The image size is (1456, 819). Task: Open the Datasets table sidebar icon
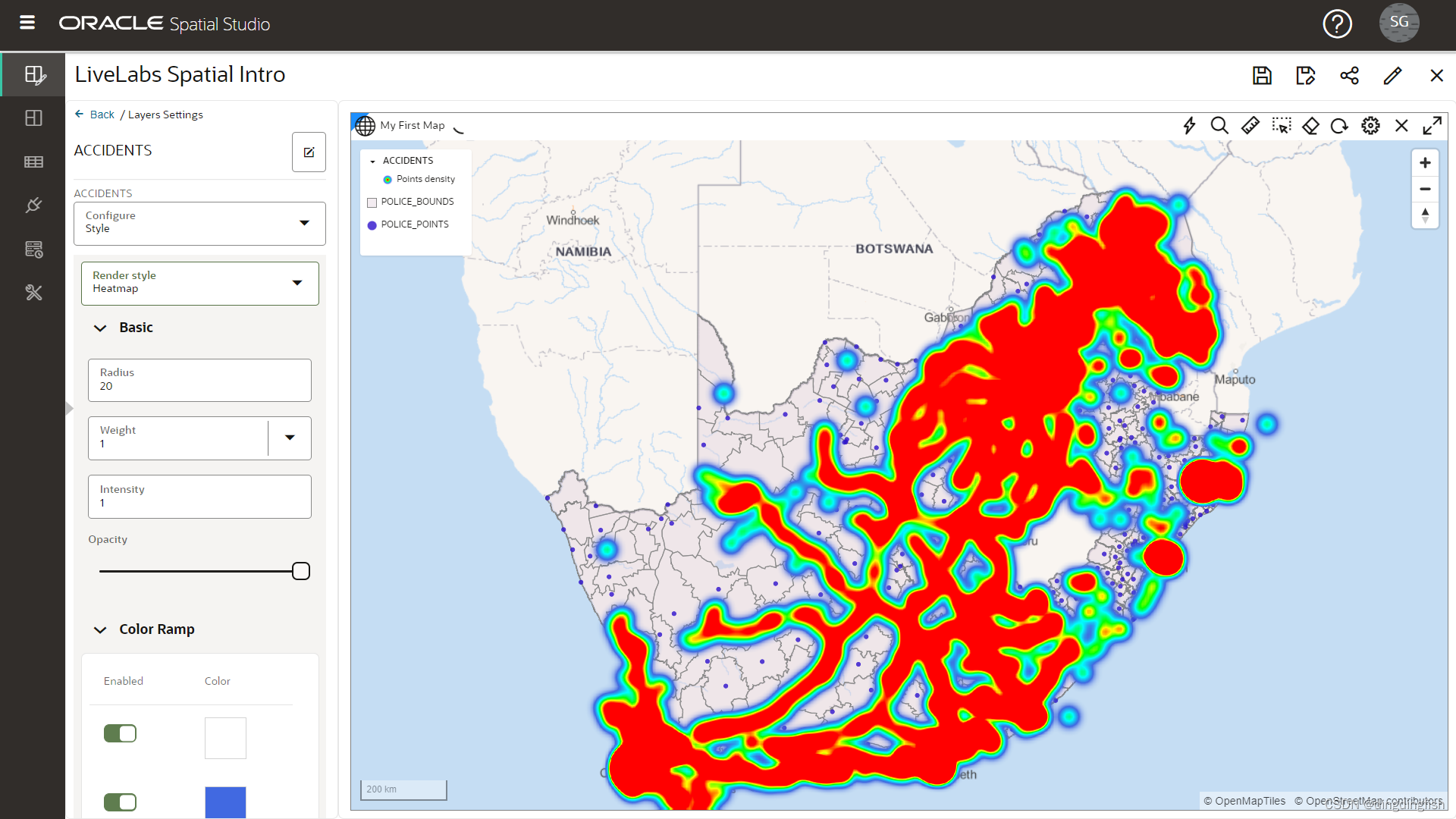click(x=33, y=162)
